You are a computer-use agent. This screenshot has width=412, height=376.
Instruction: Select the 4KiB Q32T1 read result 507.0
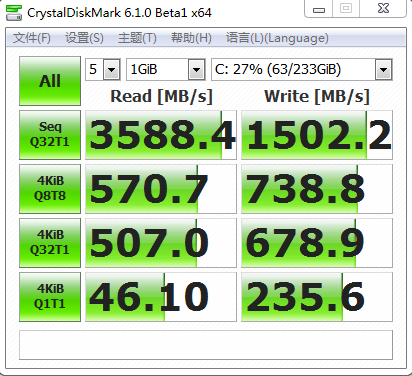click(161, 243)
